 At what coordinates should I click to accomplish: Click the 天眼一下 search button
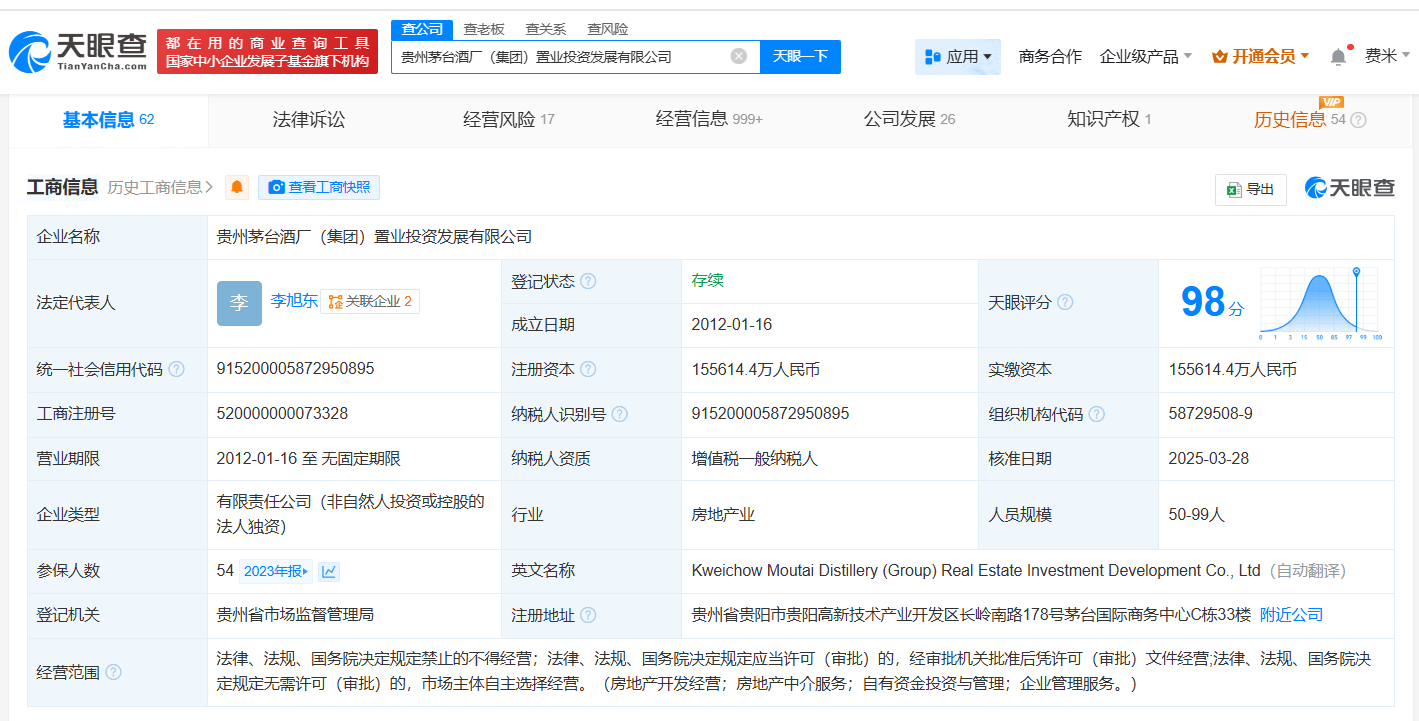click(x=800, y=57)
